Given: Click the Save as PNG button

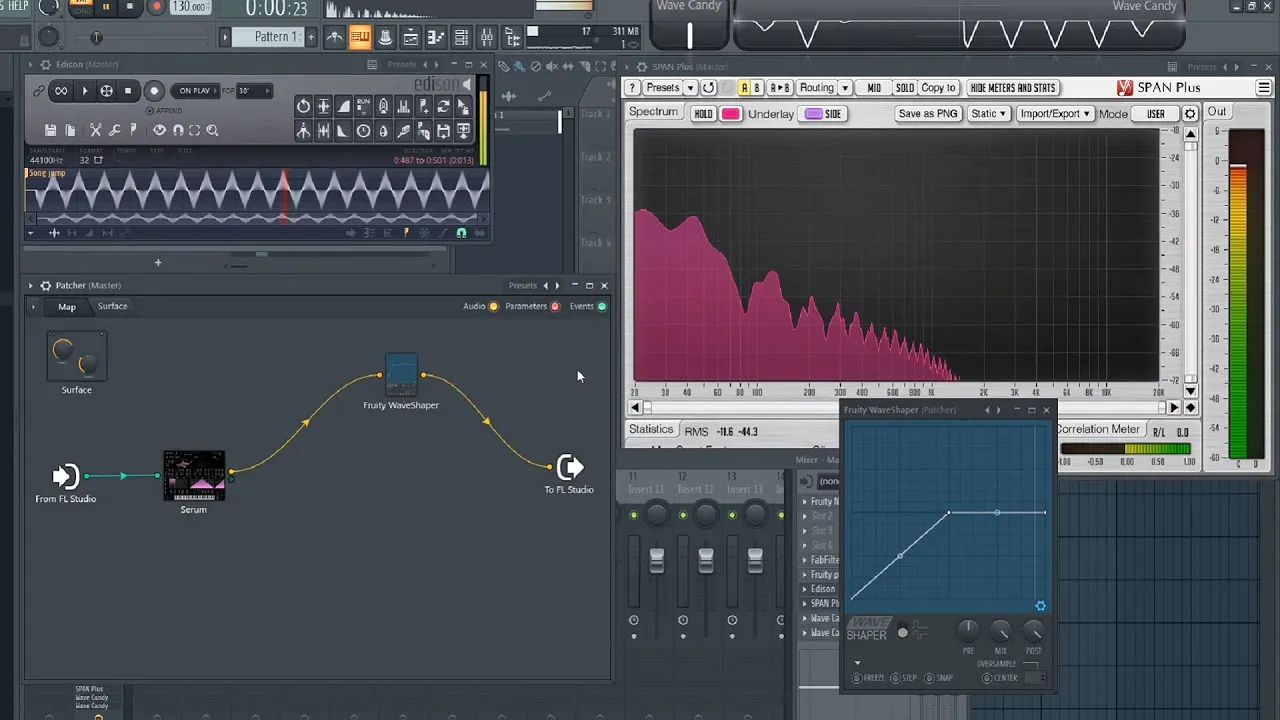Looking at the screenshot, I should (x=928, y=114).
